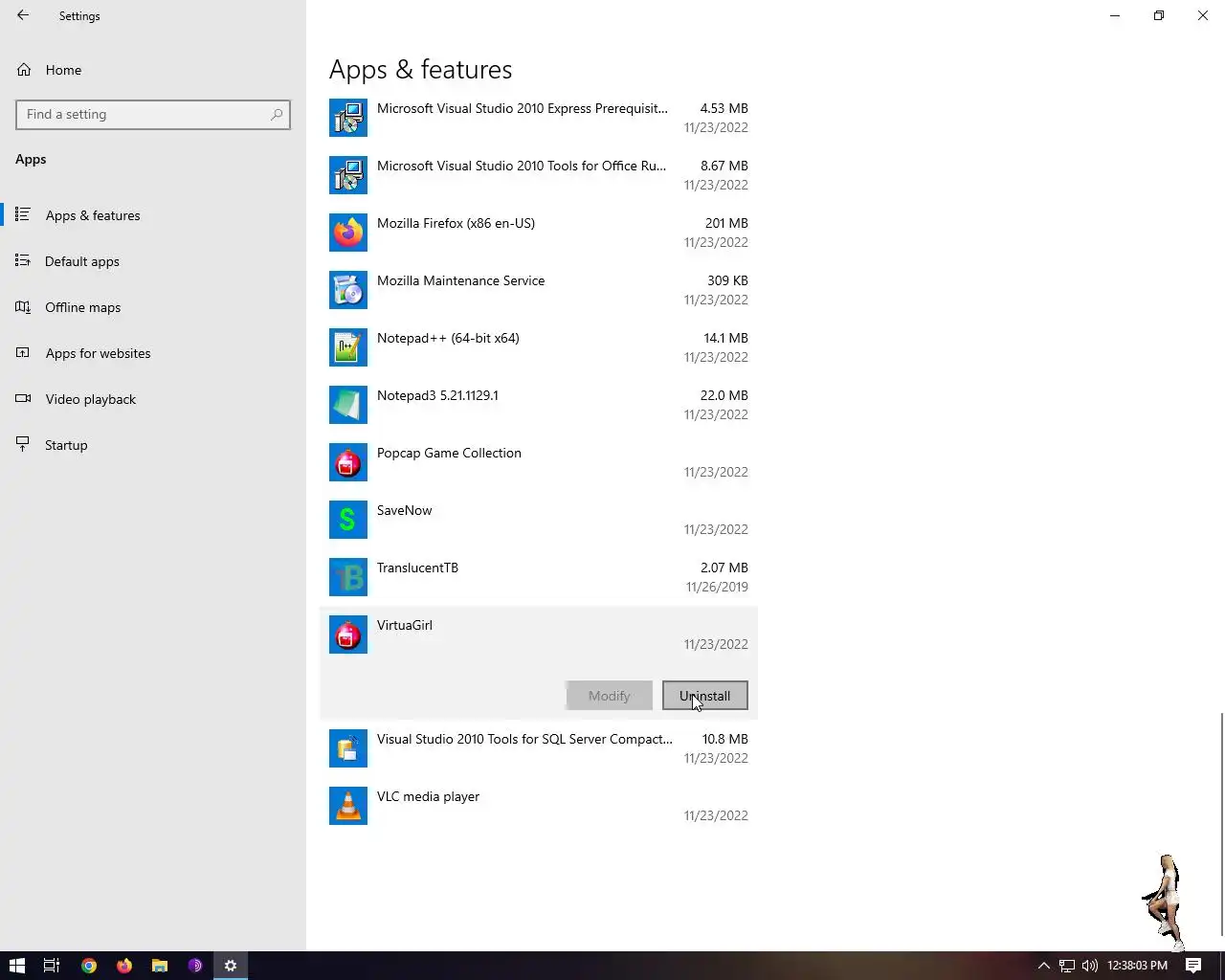Open the Startup settings page
Screen dimensions: 1225x980
pyautogui.click(x=153, y=445)
